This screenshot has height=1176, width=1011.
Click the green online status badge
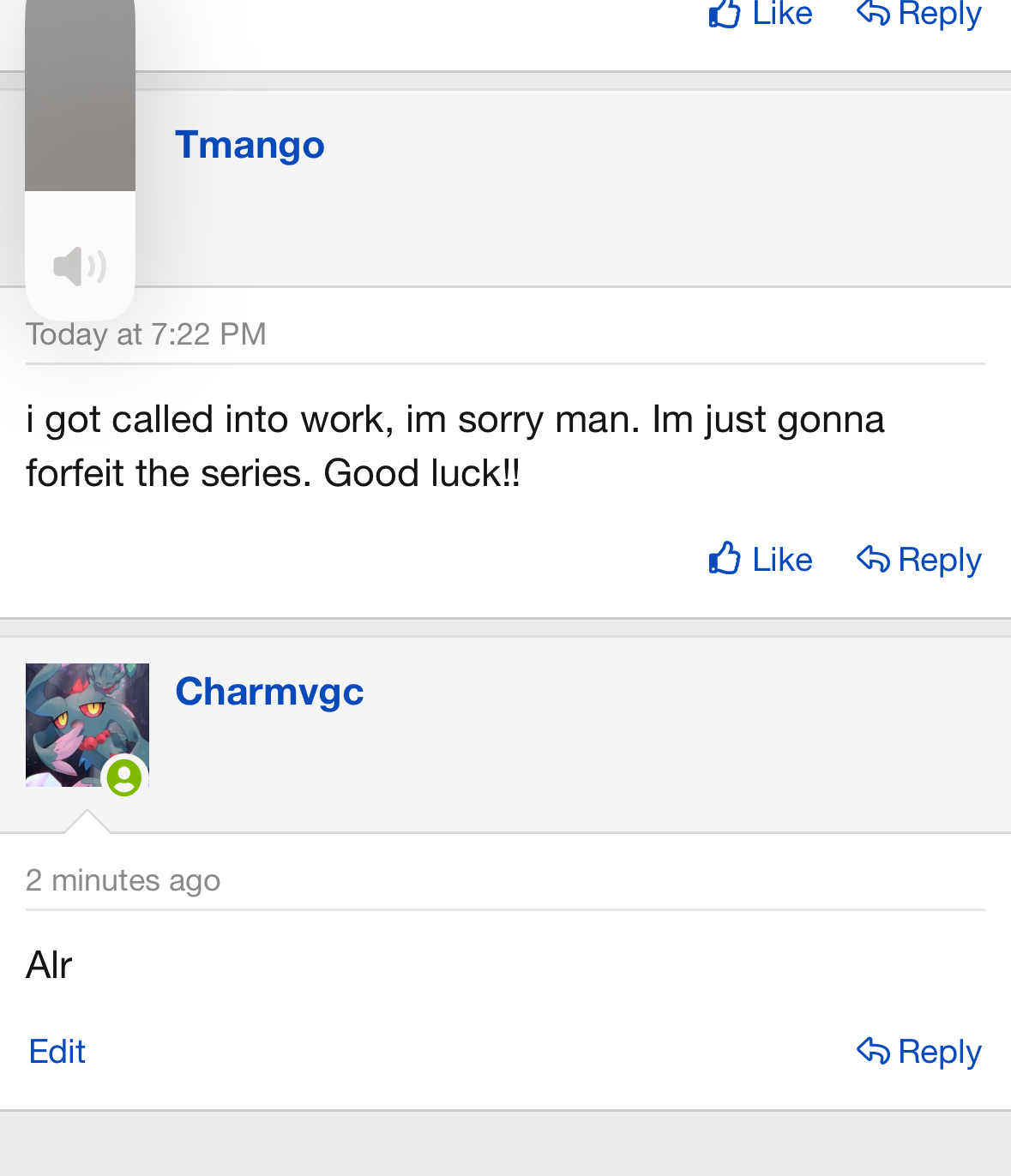[x=124, y=777]
